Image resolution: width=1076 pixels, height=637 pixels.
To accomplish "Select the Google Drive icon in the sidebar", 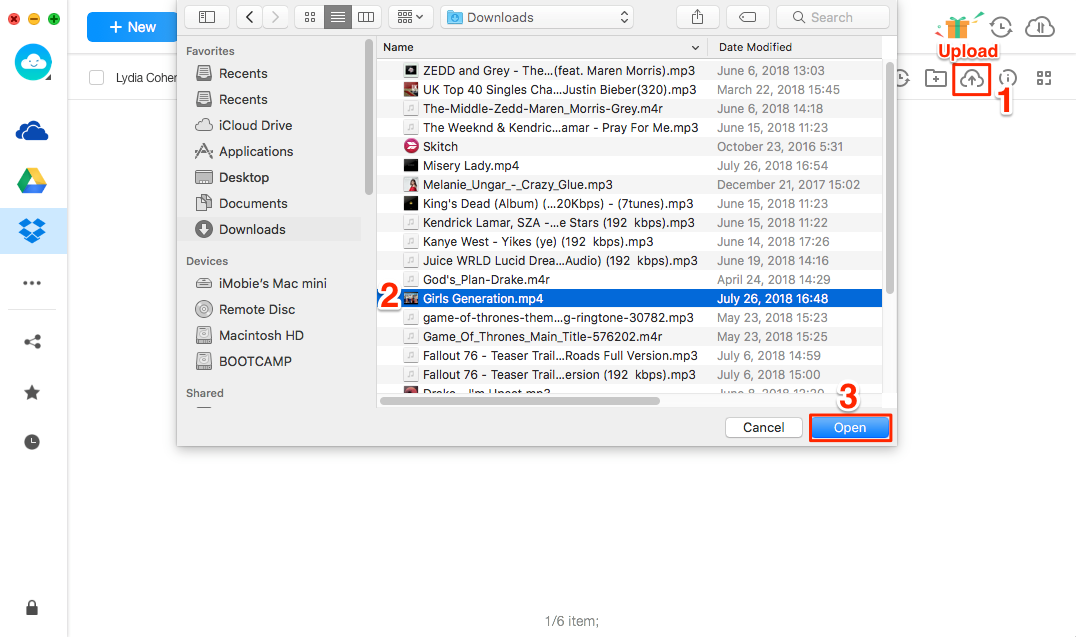I will [33, 181].
